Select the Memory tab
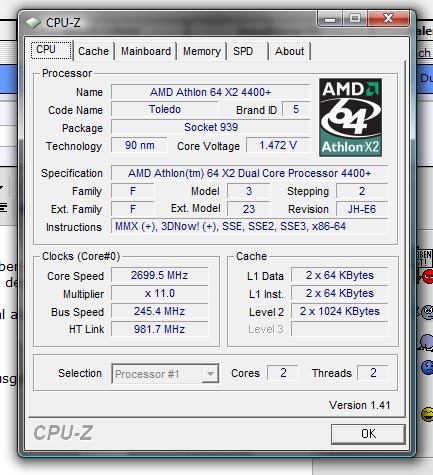 pos(202,51)
